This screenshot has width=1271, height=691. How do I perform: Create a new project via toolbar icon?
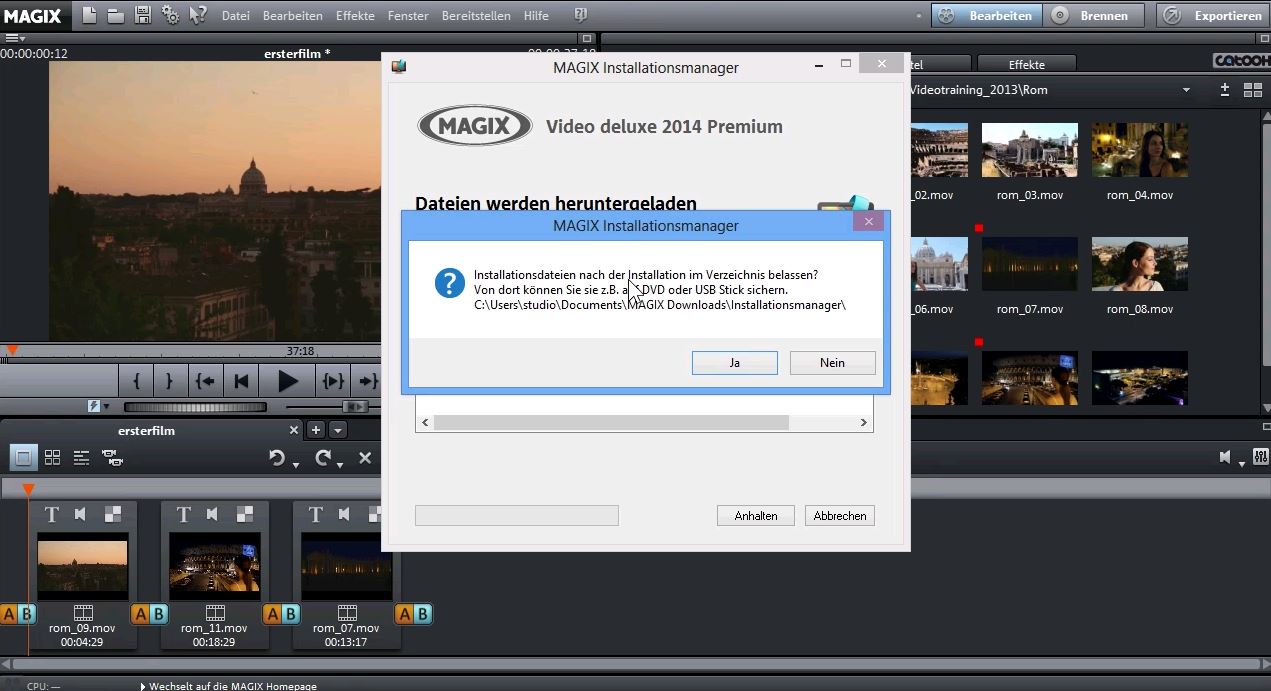click(x=90, y=15)
